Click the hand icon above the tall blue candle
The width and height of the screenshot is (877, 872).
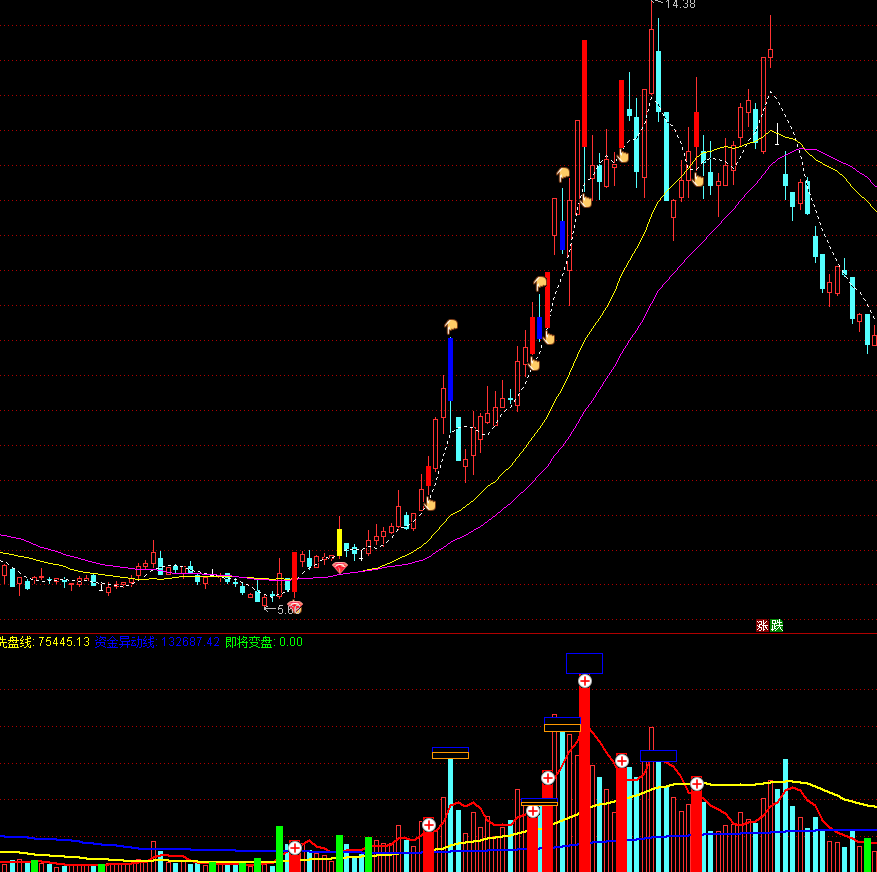451,325
